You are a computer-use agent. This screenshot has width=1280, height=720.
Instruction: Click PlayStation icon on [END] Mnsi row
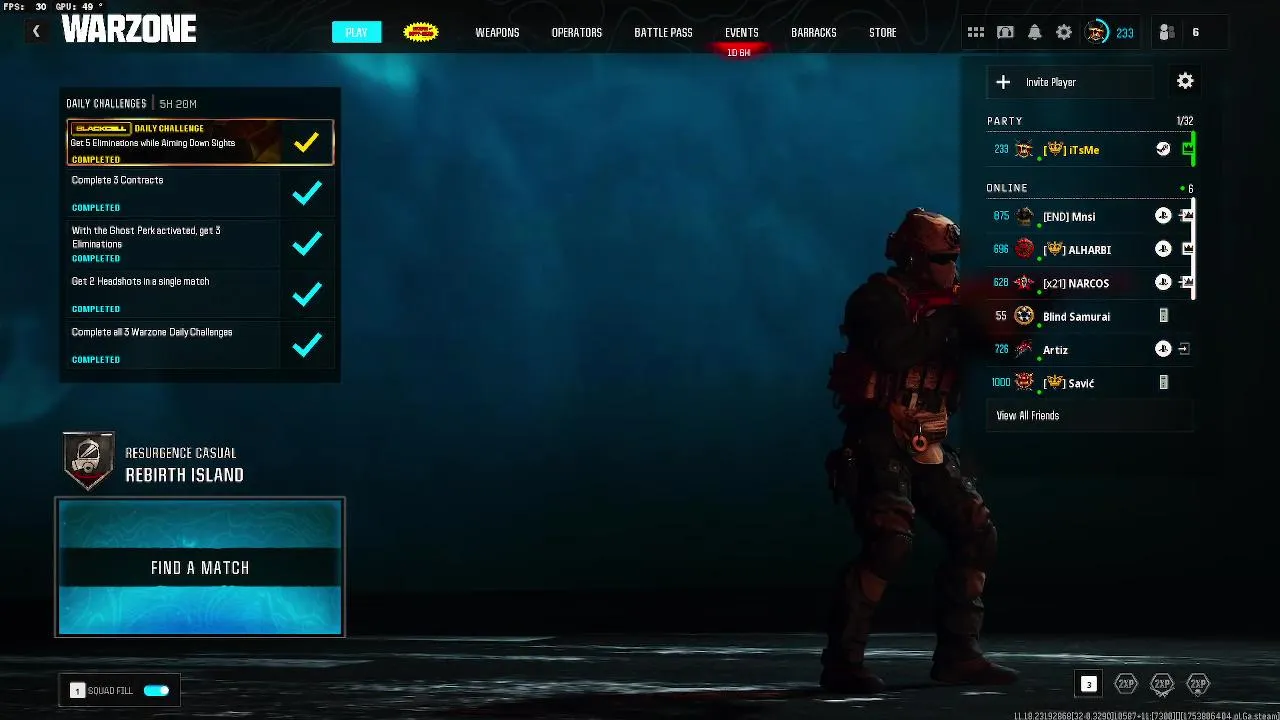click(1163, 215)
